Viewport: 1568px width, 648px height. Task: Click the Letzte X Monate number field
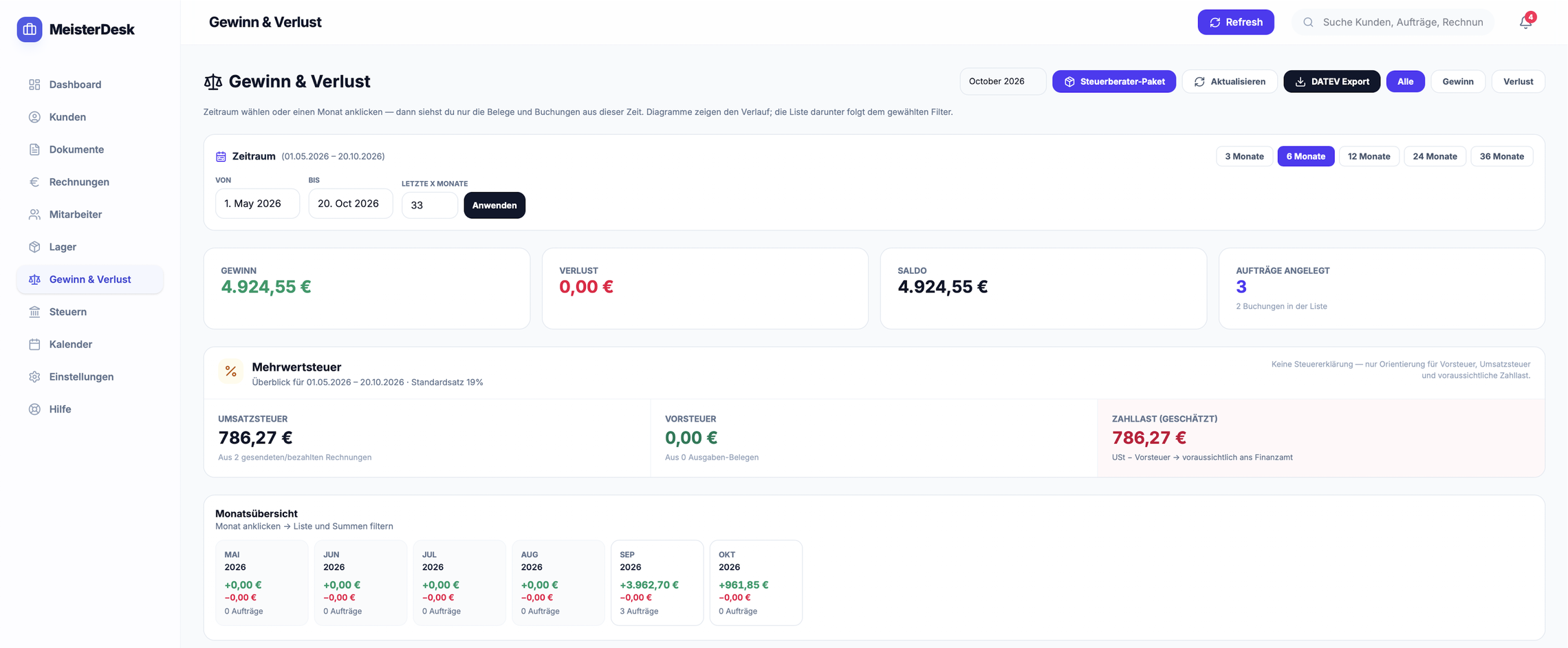[x=429, y=205]
